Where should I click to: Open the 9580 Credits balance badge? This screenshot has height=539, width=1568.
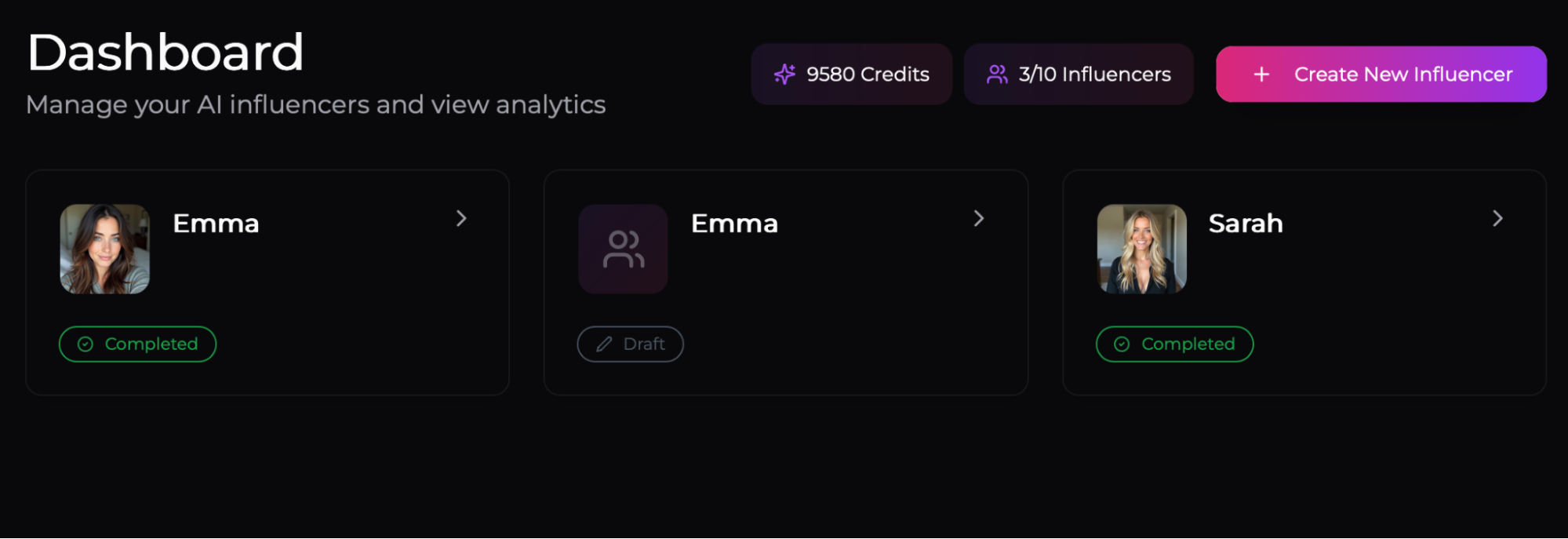(852, 75)
